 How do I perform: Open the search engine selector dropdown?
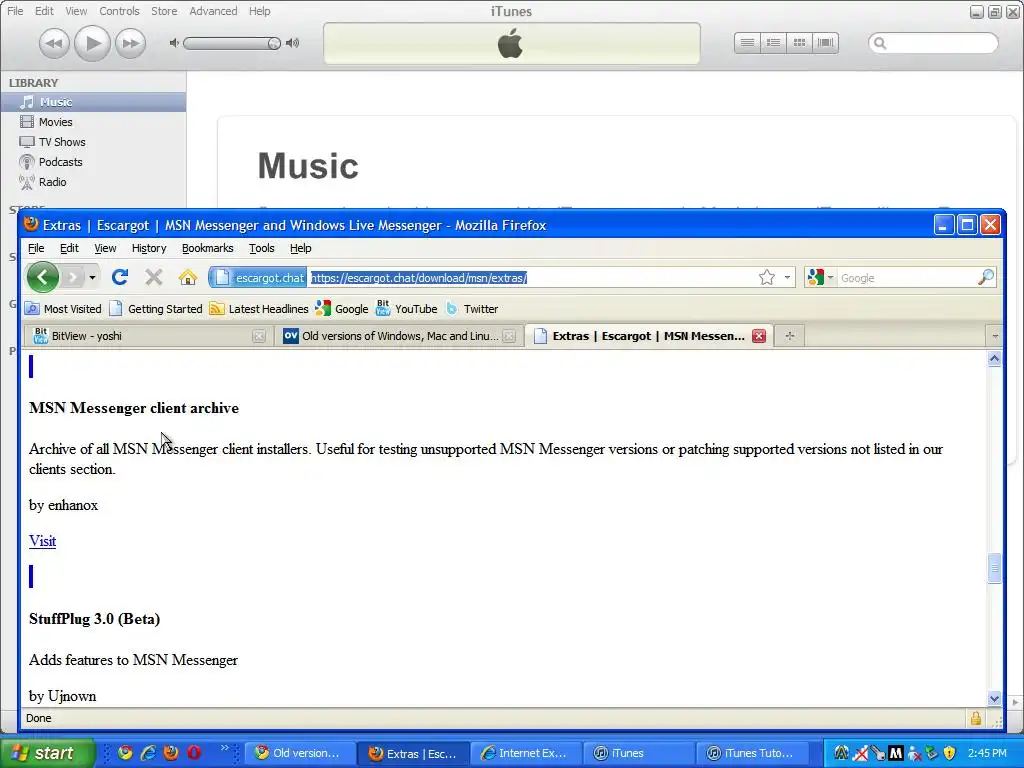821,278
